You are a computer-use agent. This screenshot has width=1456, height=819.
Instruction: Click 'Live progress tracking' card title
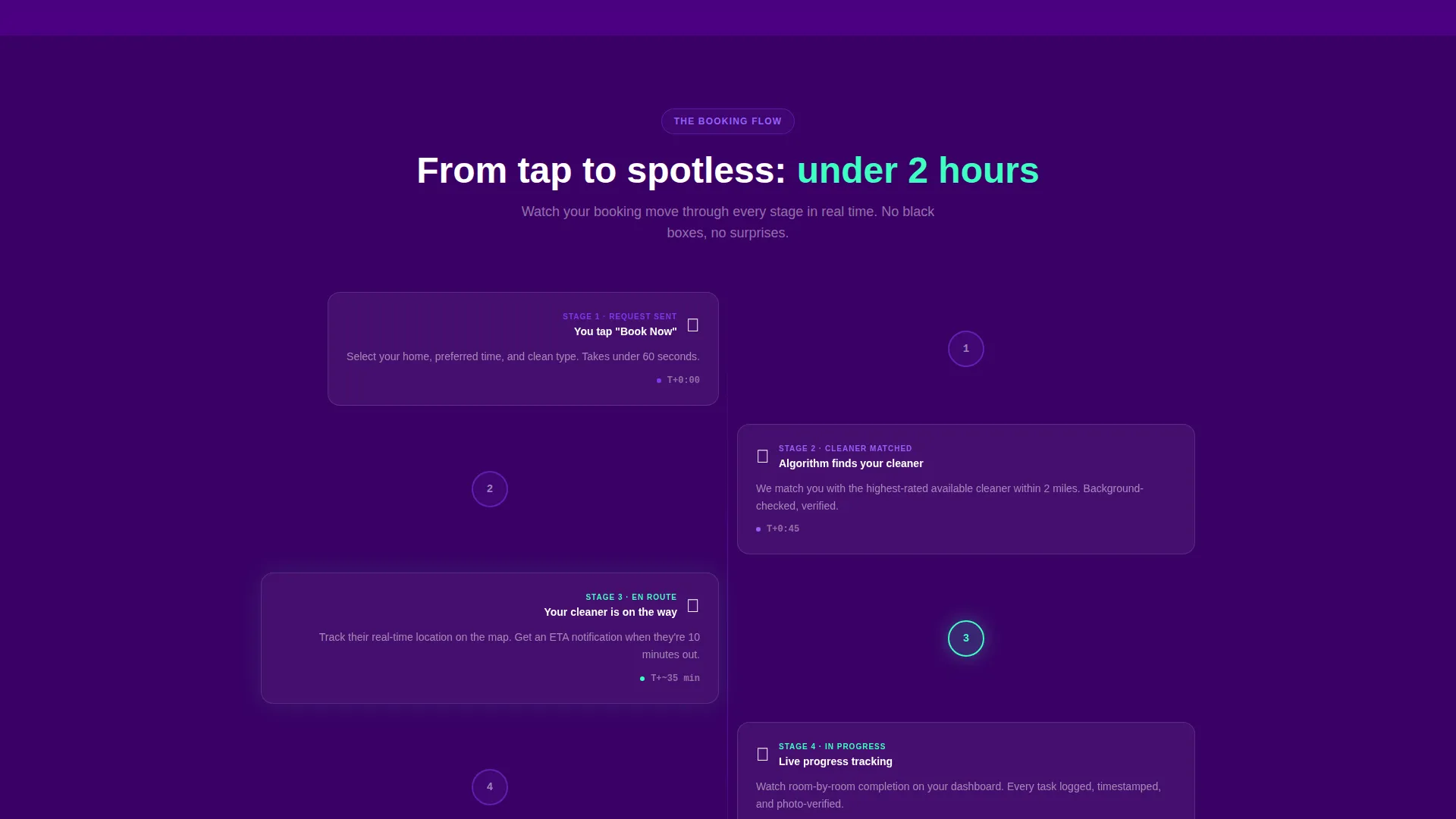pos(835,761)
